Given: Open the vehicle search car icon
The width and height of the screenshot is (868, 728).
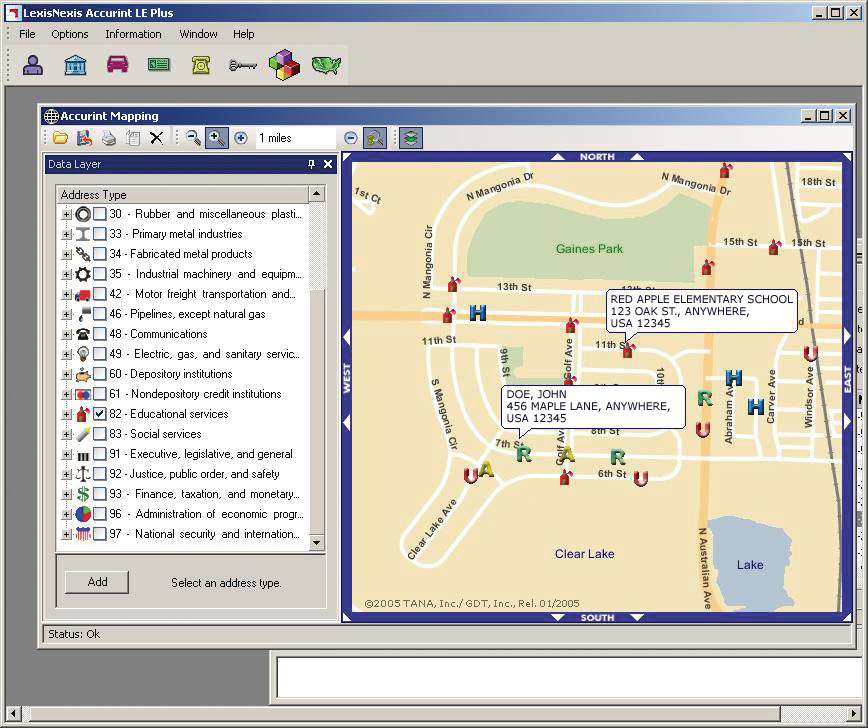Looking at the screenshot, I should [x=117, y=66].
